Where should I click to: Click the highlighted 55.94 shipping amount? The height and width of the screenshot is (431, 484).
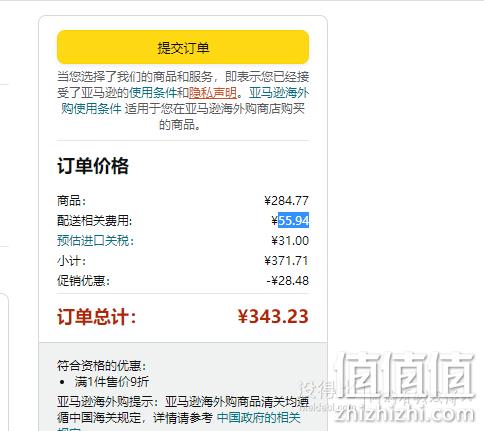pyautogui.click(x=293, y=221)
